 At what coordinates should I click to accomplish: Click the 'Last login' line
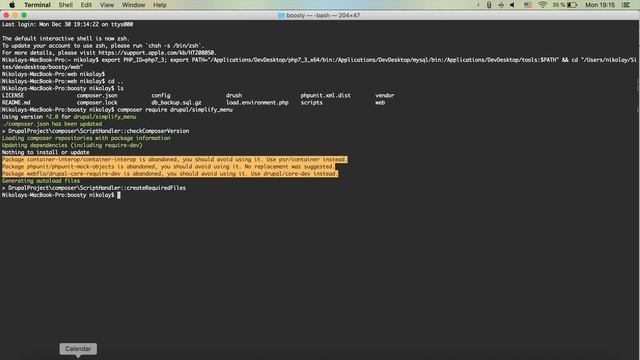[67, 24]
